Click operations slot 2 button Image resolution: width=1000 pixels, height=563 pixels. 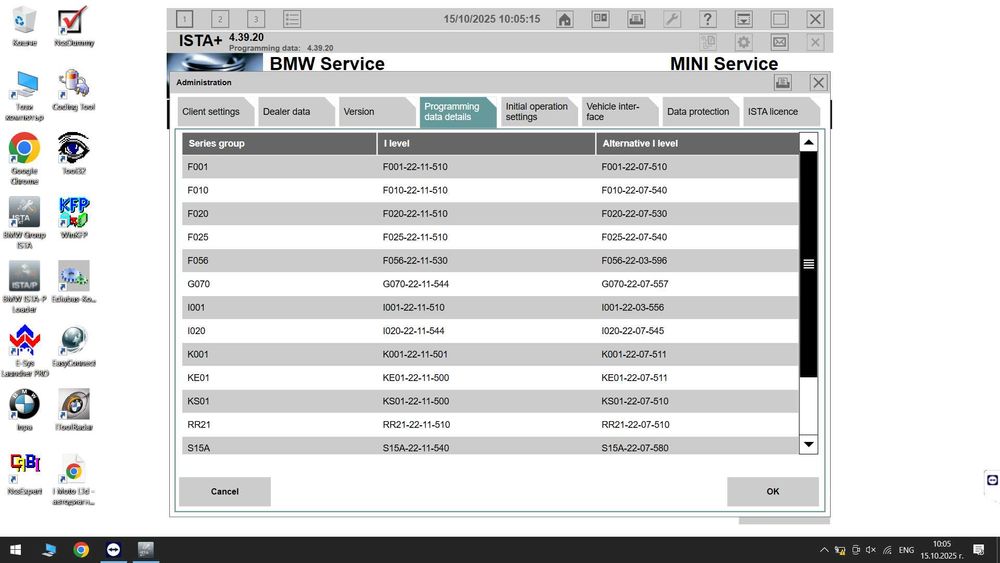[220, 19]
